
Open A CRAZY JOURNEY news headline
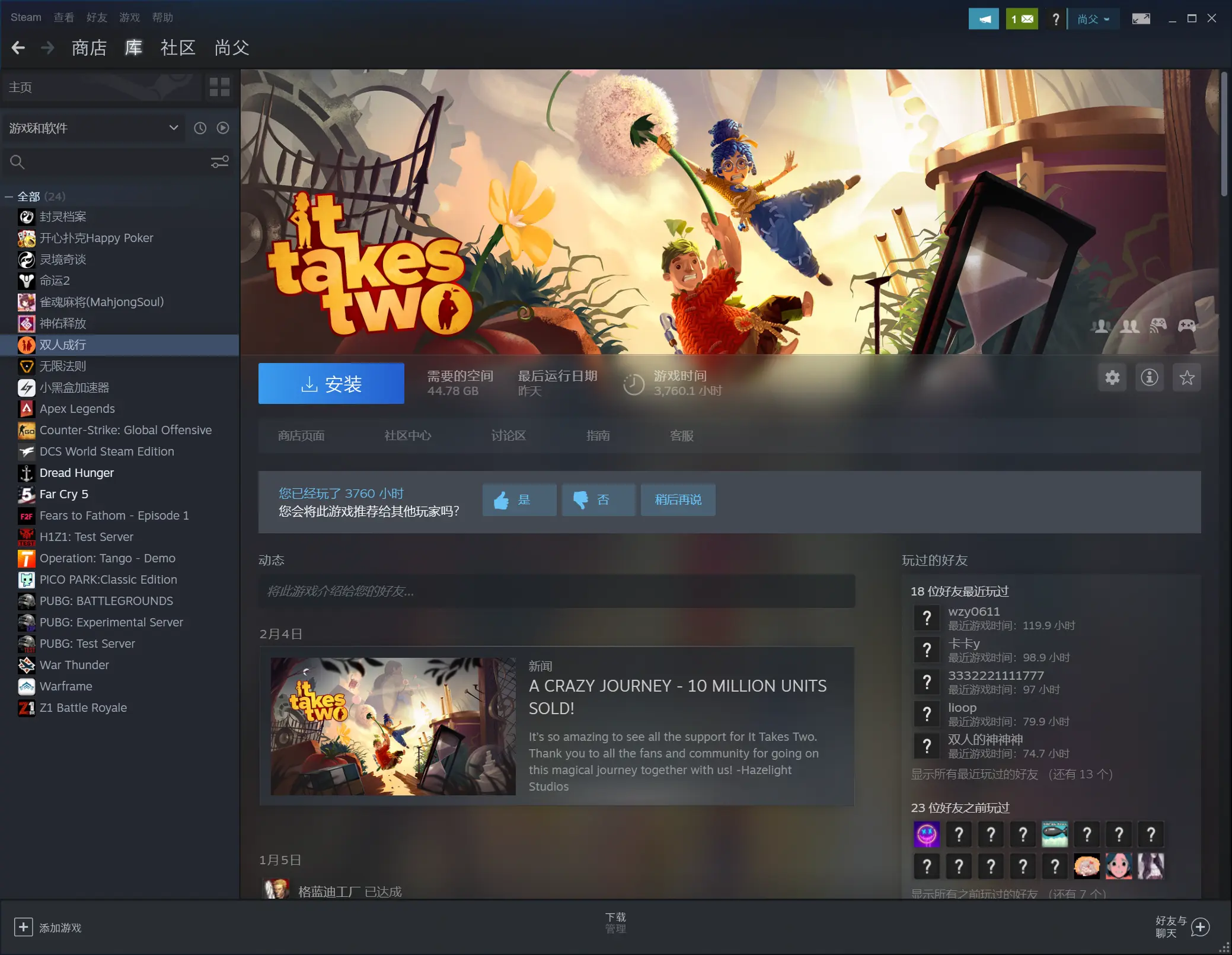click(678, 697)
